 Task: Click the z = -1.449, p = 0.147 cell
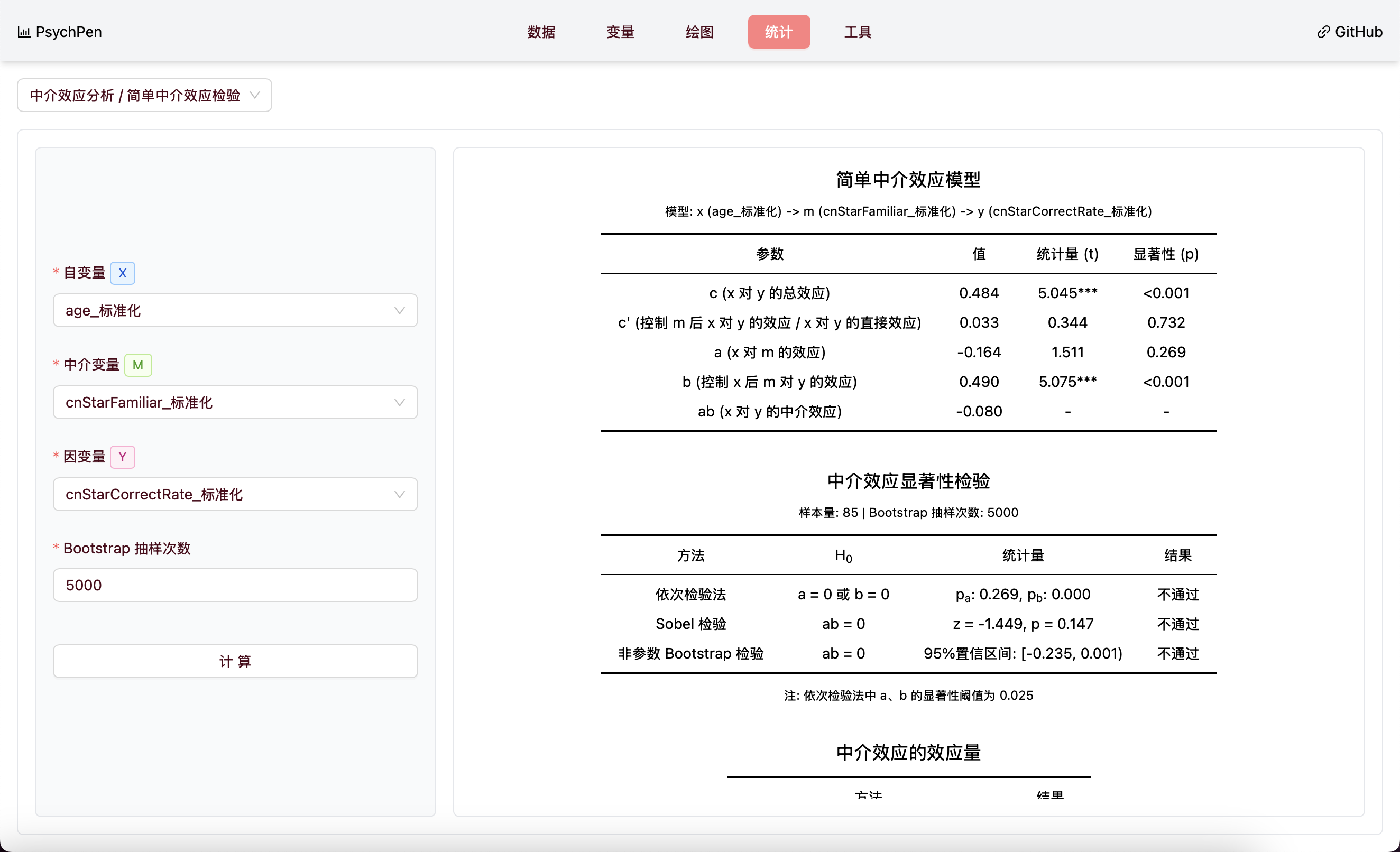tap(1023, 624)
